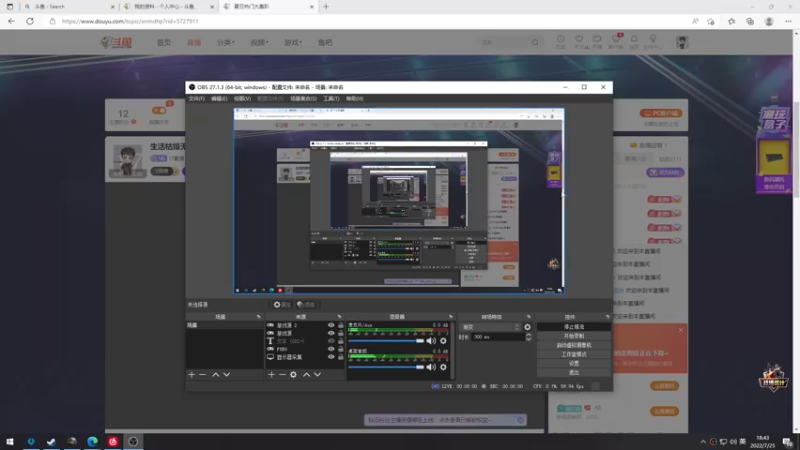Pop out the 来源 dock panel

[339, 317]
